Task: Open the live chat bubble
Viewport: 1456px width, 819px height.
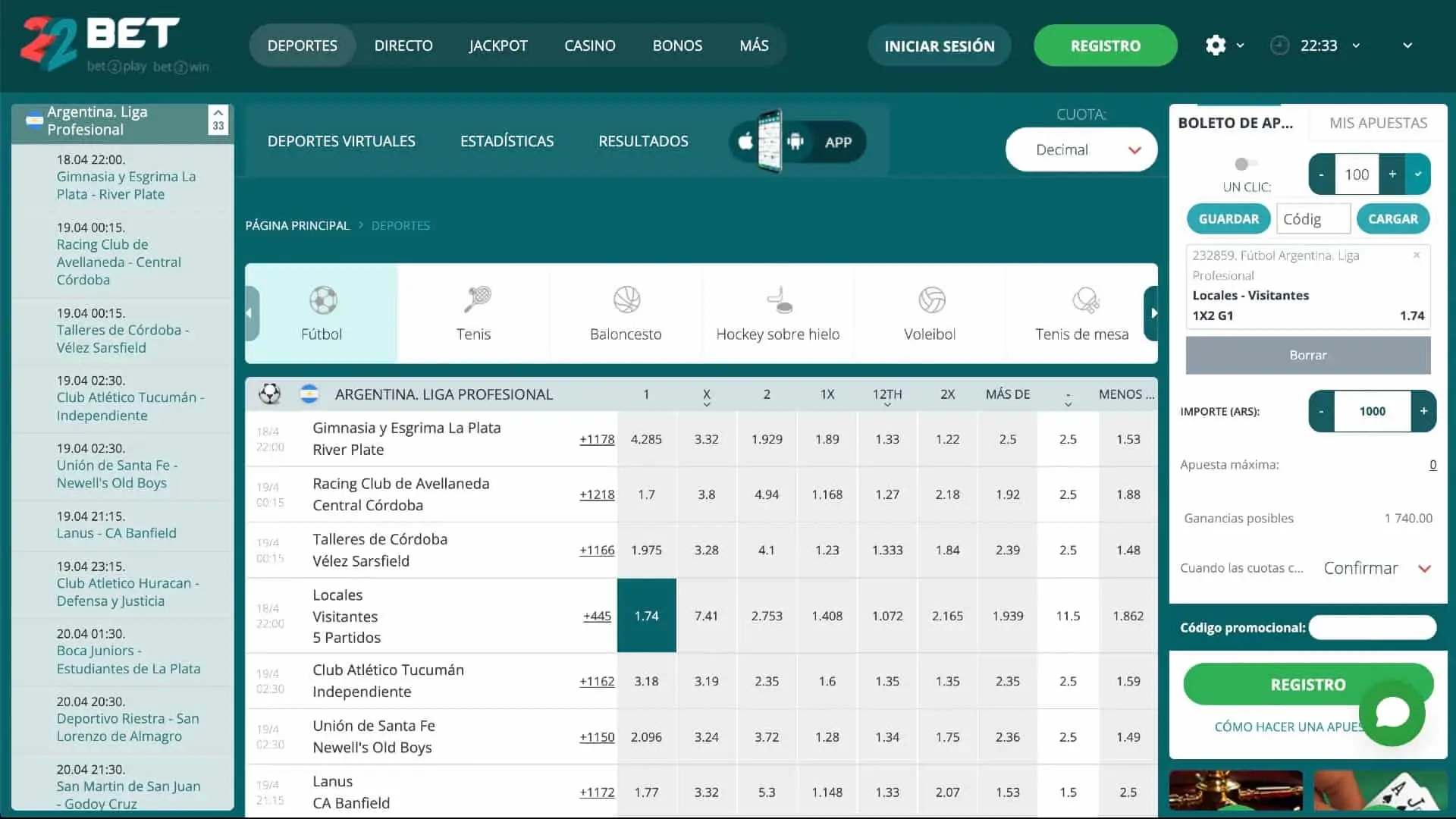Action: (1392, 713)
